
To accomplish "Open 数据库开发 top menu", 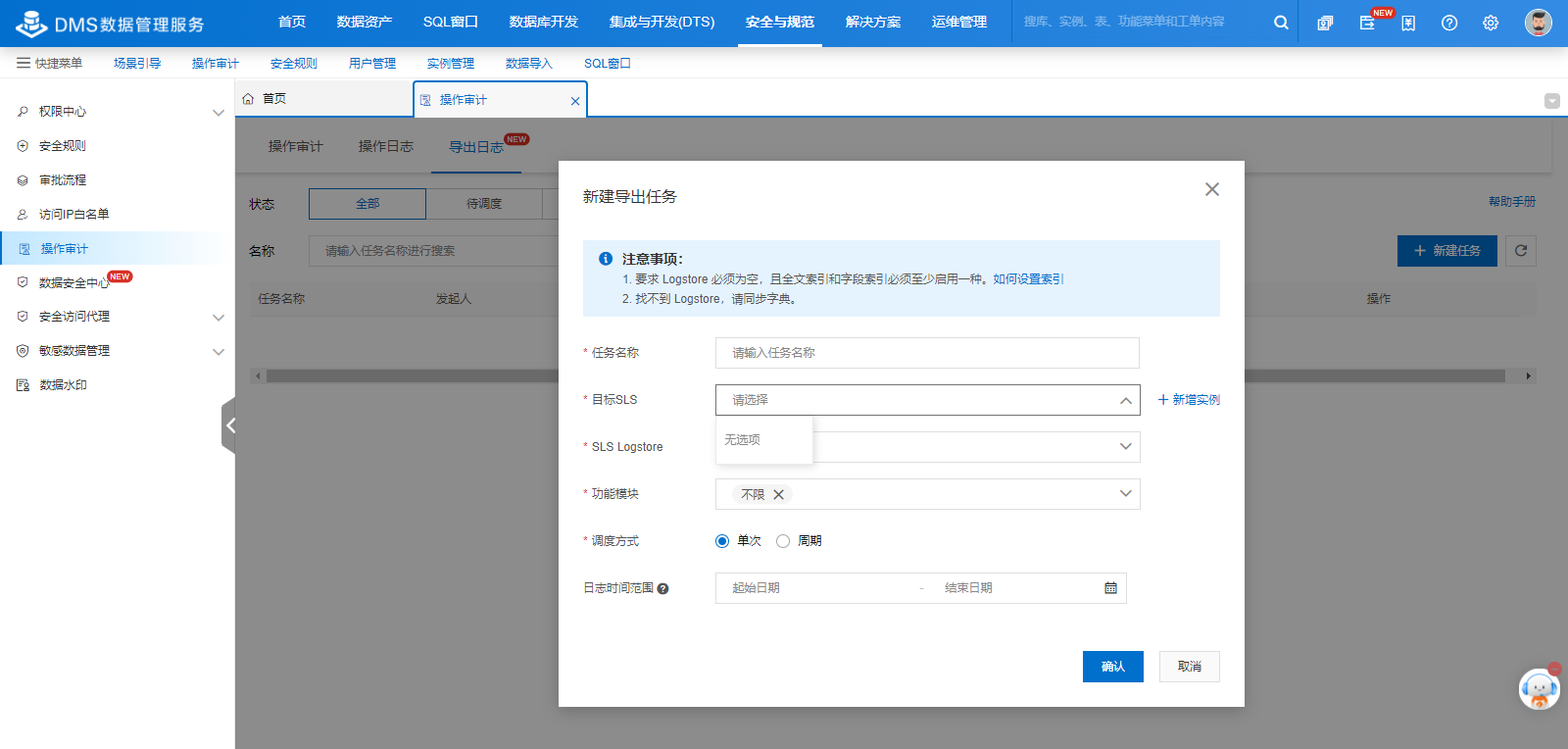I will click(x=544, y=23).
